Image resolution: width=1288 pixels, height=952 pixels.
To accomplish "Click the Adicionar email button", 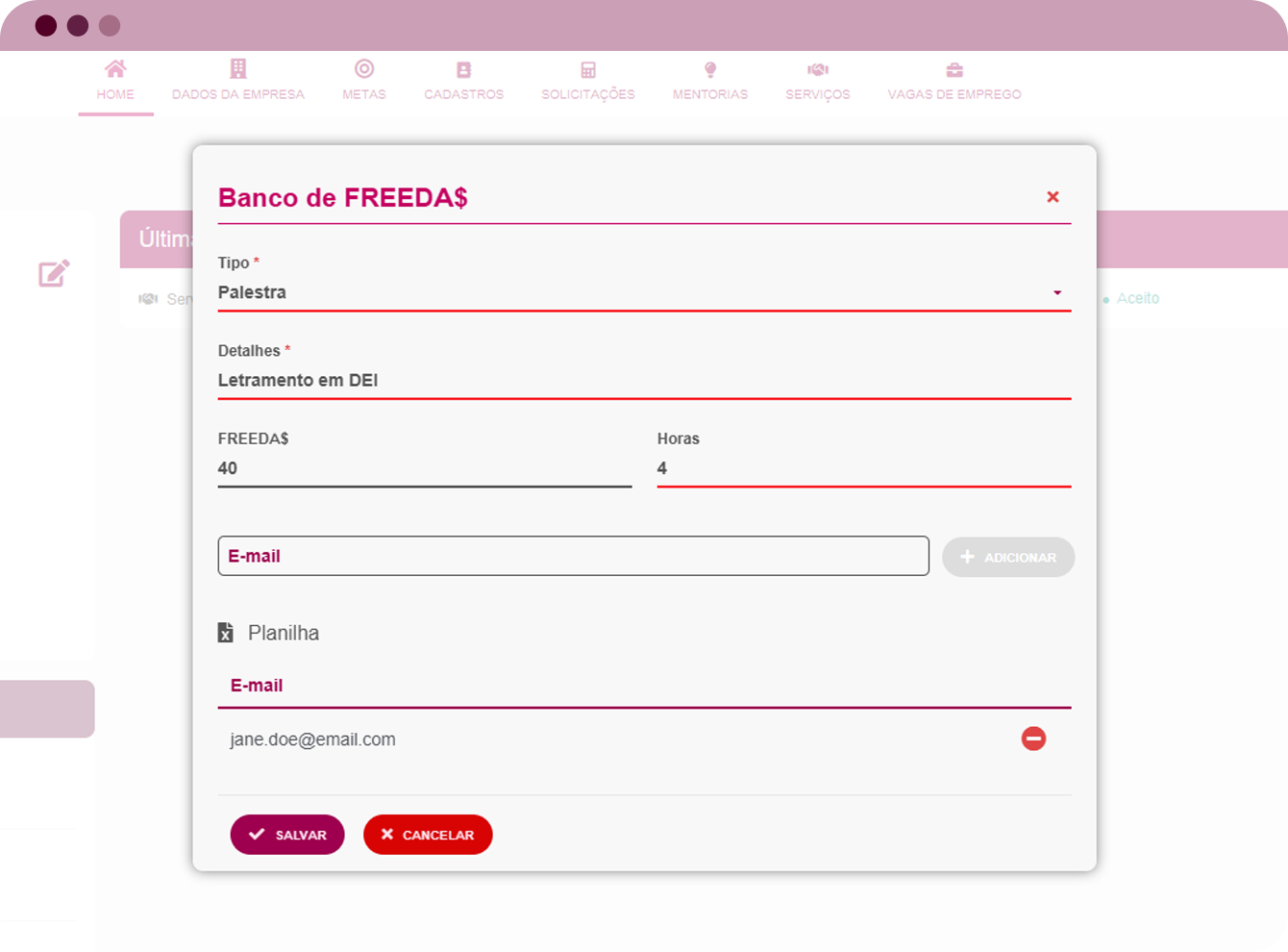I will [1007, 557].
